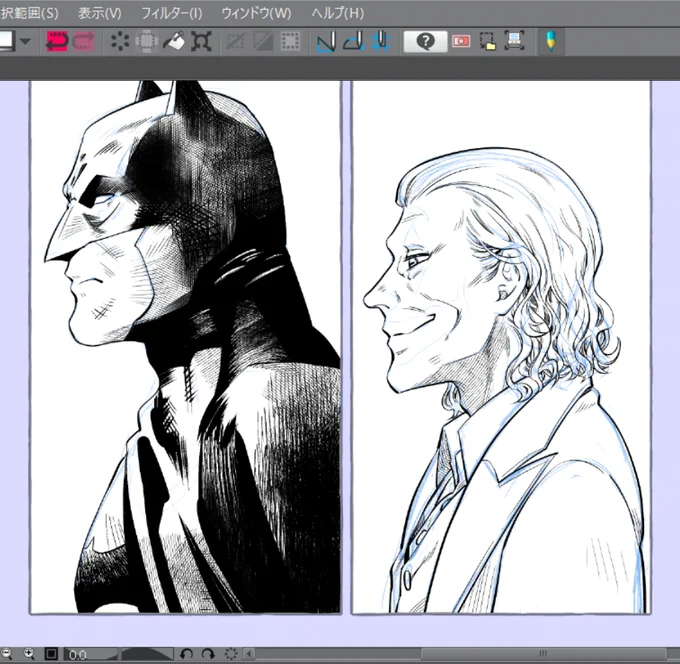Open the ヘルプ(H) menu
The width and height of the screenshot is (680, 664).
(338, 13)
